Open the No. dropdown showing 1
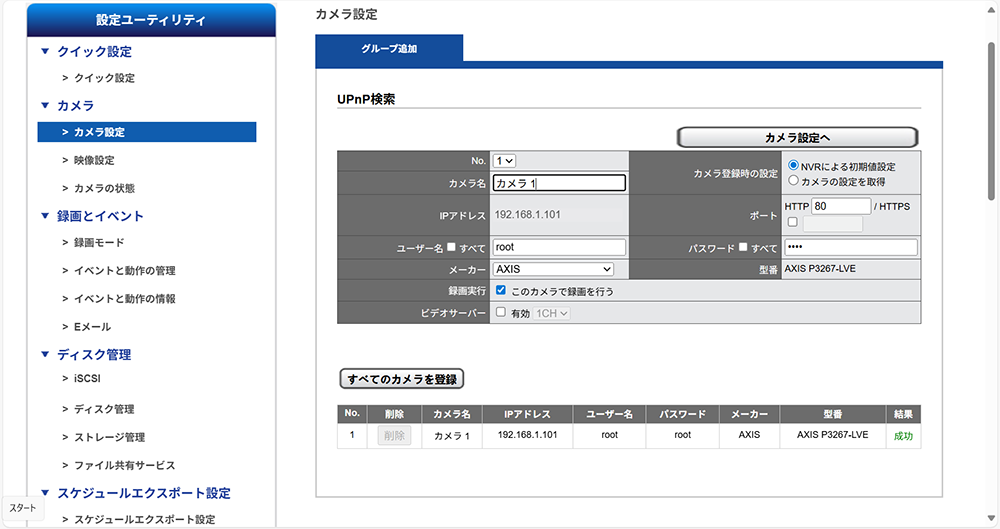The height and width of the screenshot is (529, 1000). pyautogui.click(x=504, y=161)
